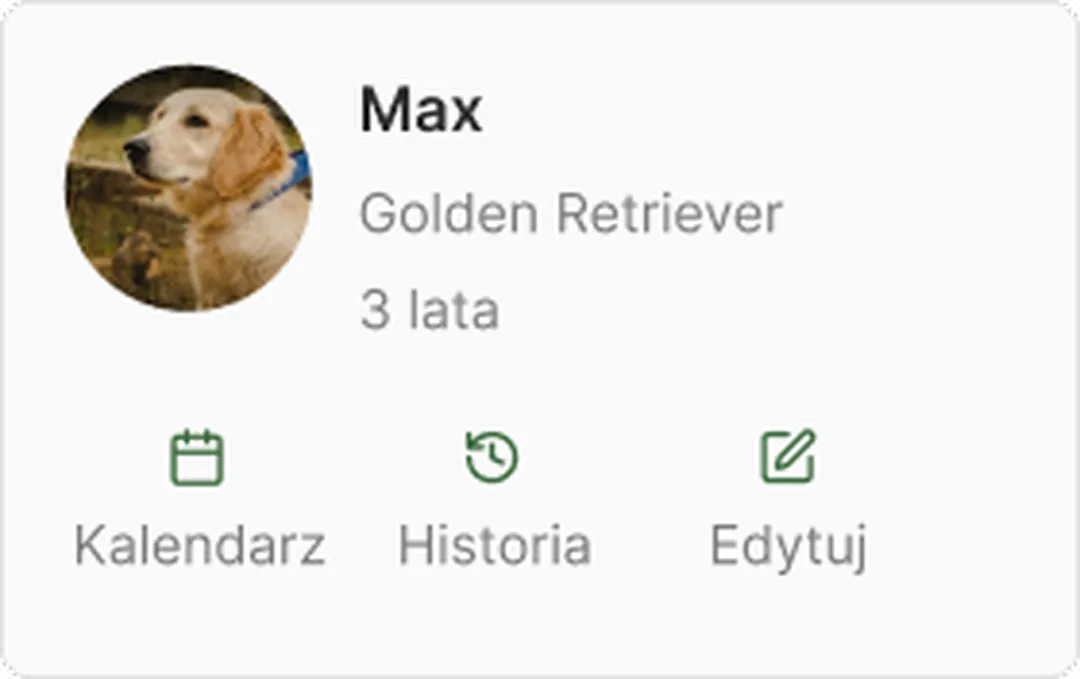1080x679 pixels.
Task: Edit Max's profile using the square-pen icon
Action: pos(788,457)
